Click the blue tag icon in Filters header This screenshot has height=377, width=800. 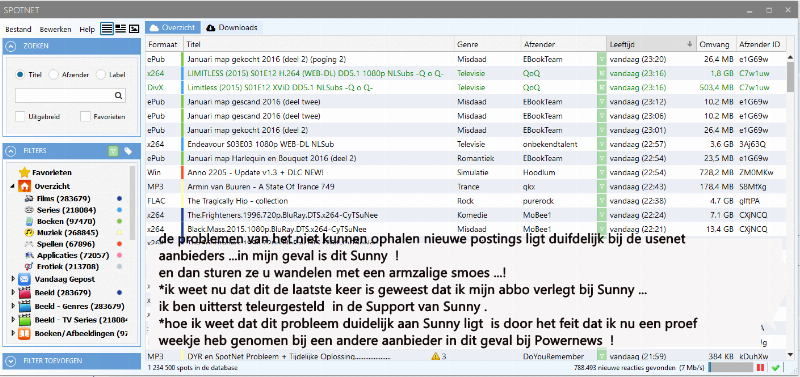(x=128, y=151)
